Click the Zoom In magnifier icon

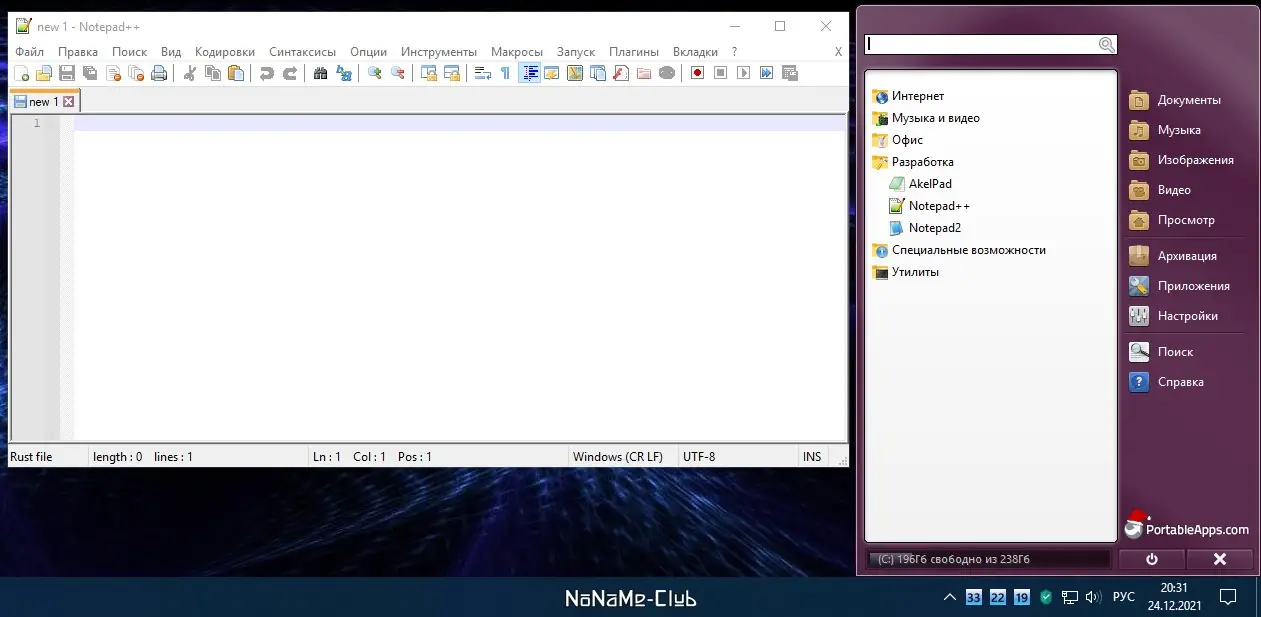pos(374,73)
